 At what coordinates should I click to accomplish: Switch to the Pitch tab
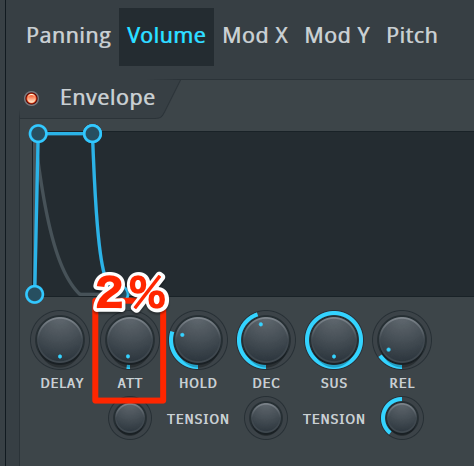[x=412, y=35]
